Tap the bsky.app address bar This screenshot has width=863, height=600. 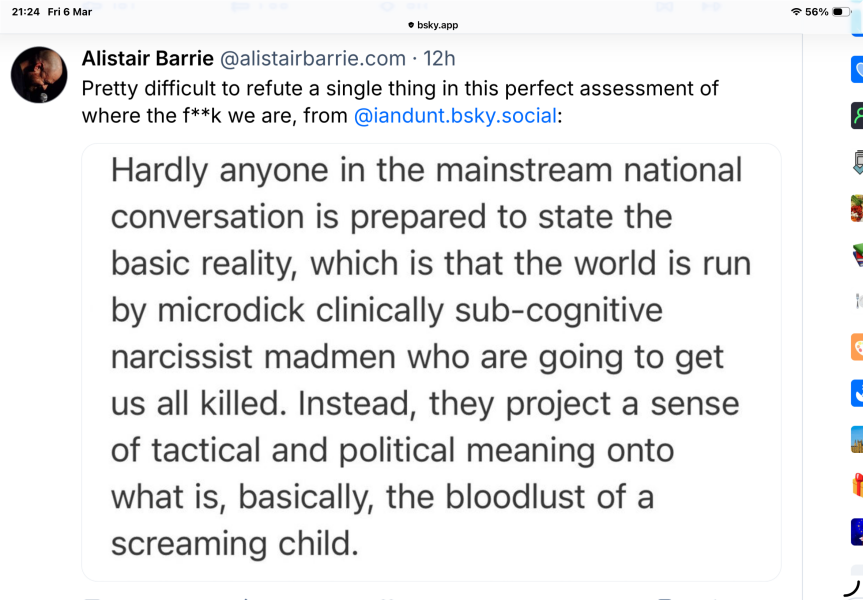coord(433,25)
